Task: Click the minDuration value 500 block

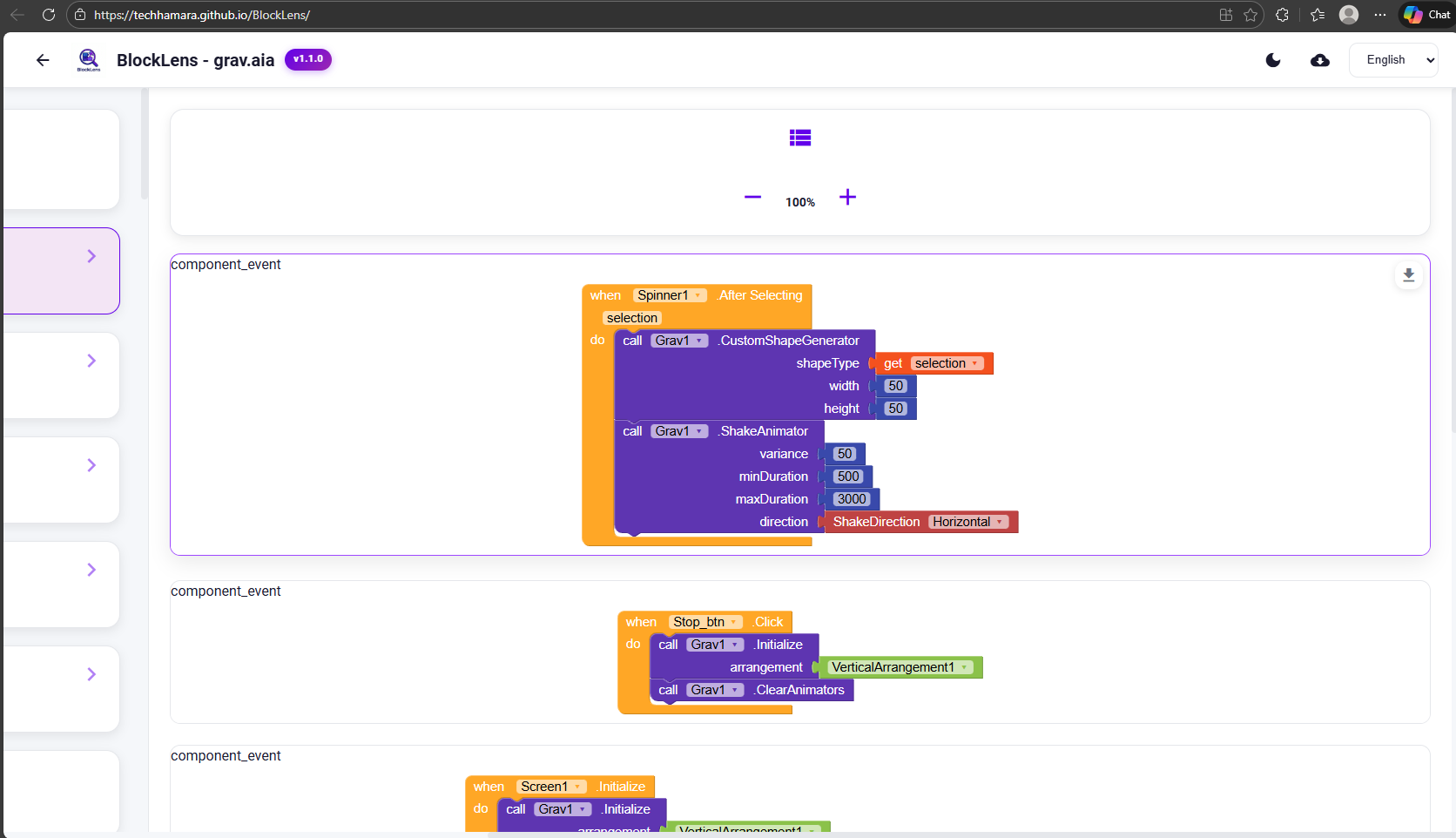Action: tap(847, 476)
